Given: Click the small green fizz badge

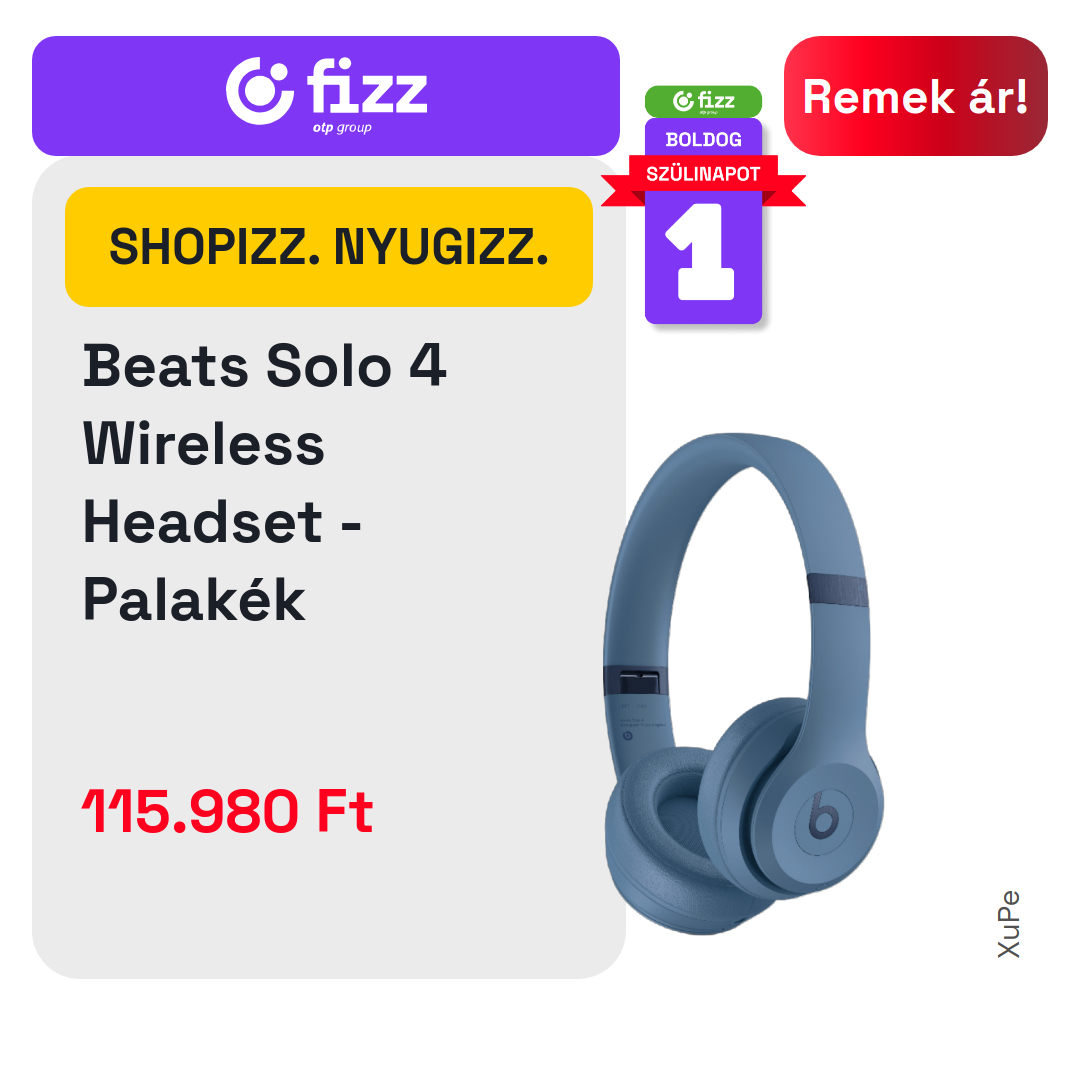Looking at the screenshot, I should [703, 101].
